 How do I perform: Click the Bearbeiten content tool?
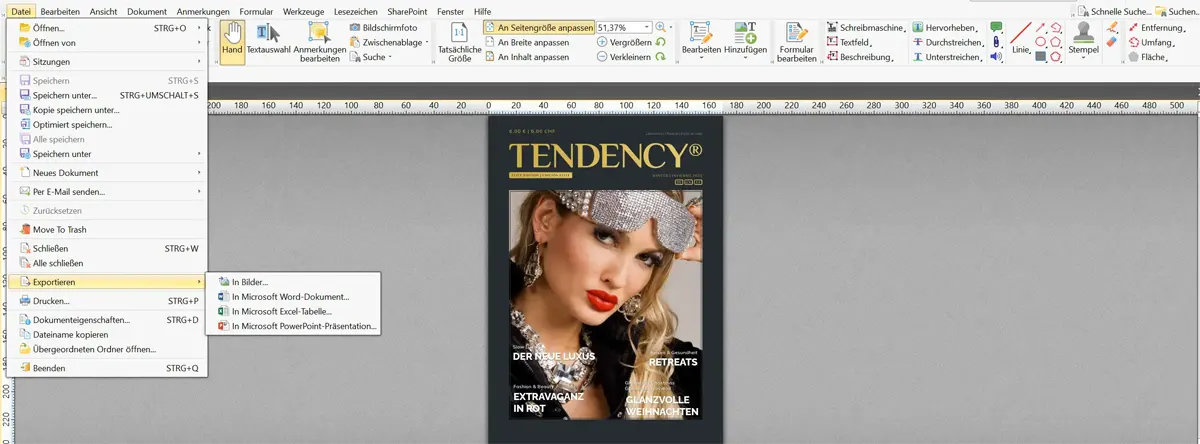(x=701, y=42)
